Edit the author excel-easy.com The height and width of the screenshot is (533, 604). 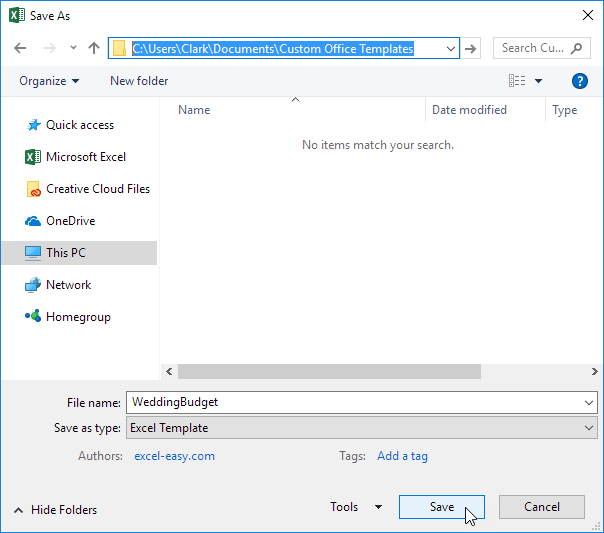[x=174, y=456]
